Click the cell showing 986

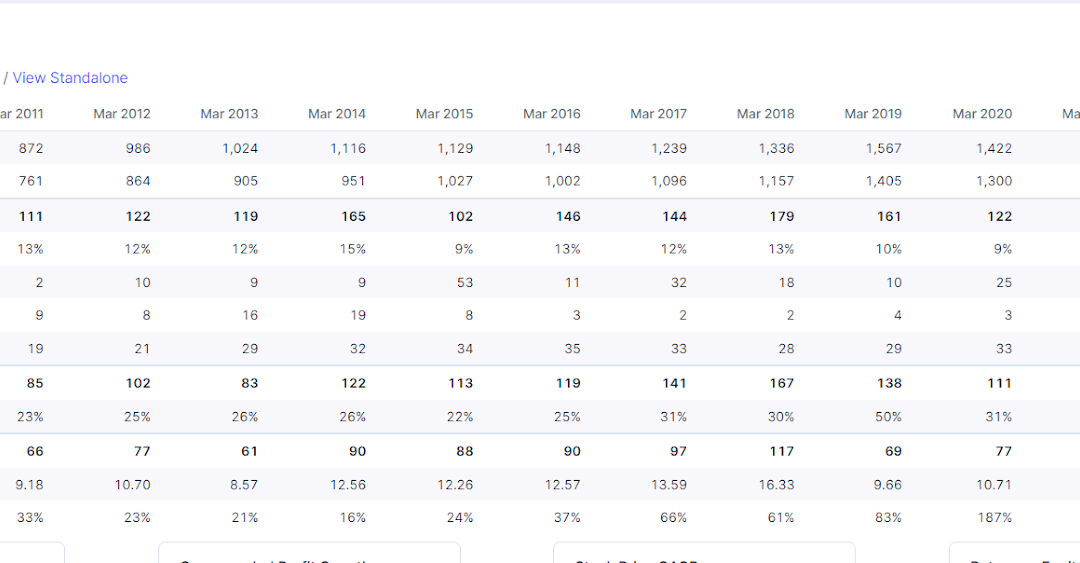coord(138,148)
